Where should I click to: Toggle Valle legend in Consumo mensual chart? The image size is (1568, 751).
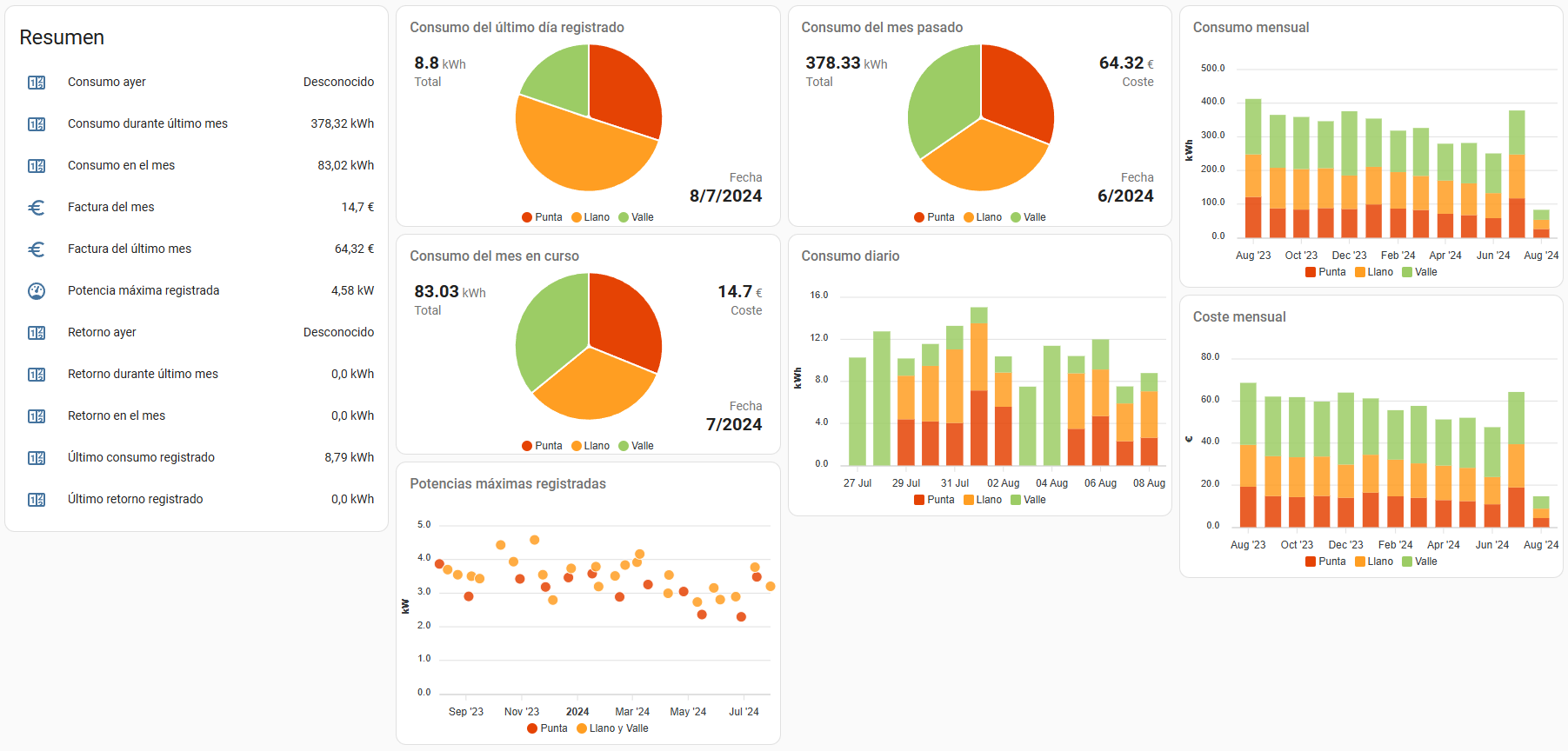tap(1419, 272)
